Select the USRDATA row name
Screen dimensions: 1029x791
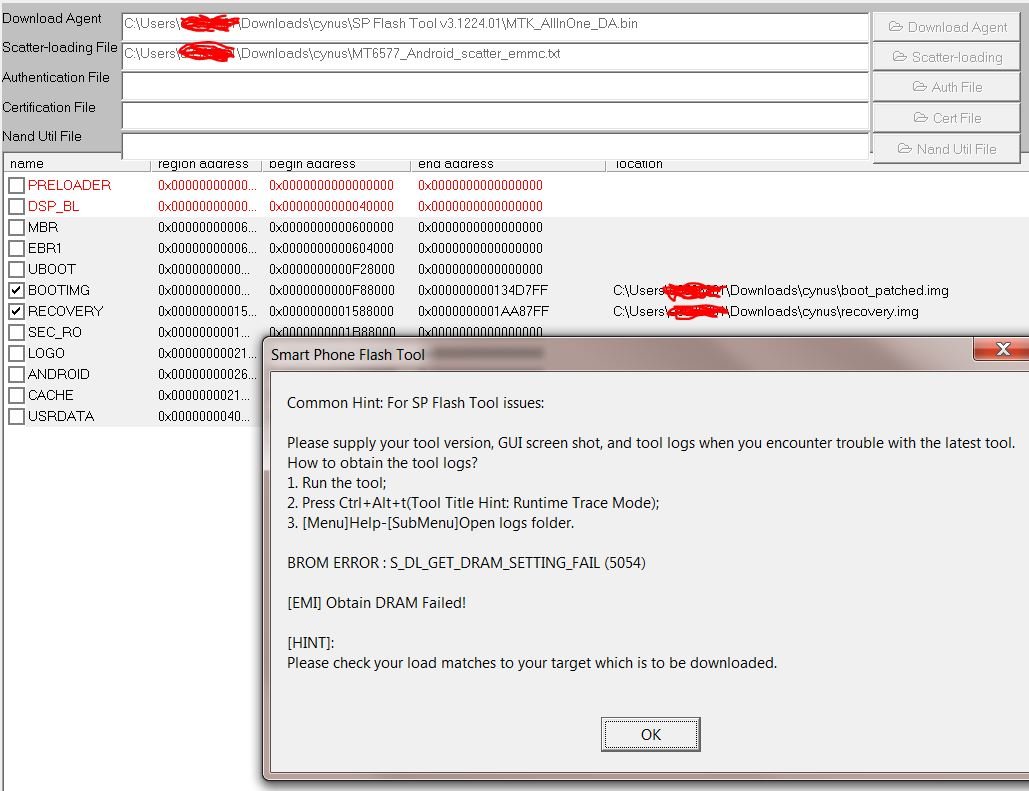(x=61, y=417)
